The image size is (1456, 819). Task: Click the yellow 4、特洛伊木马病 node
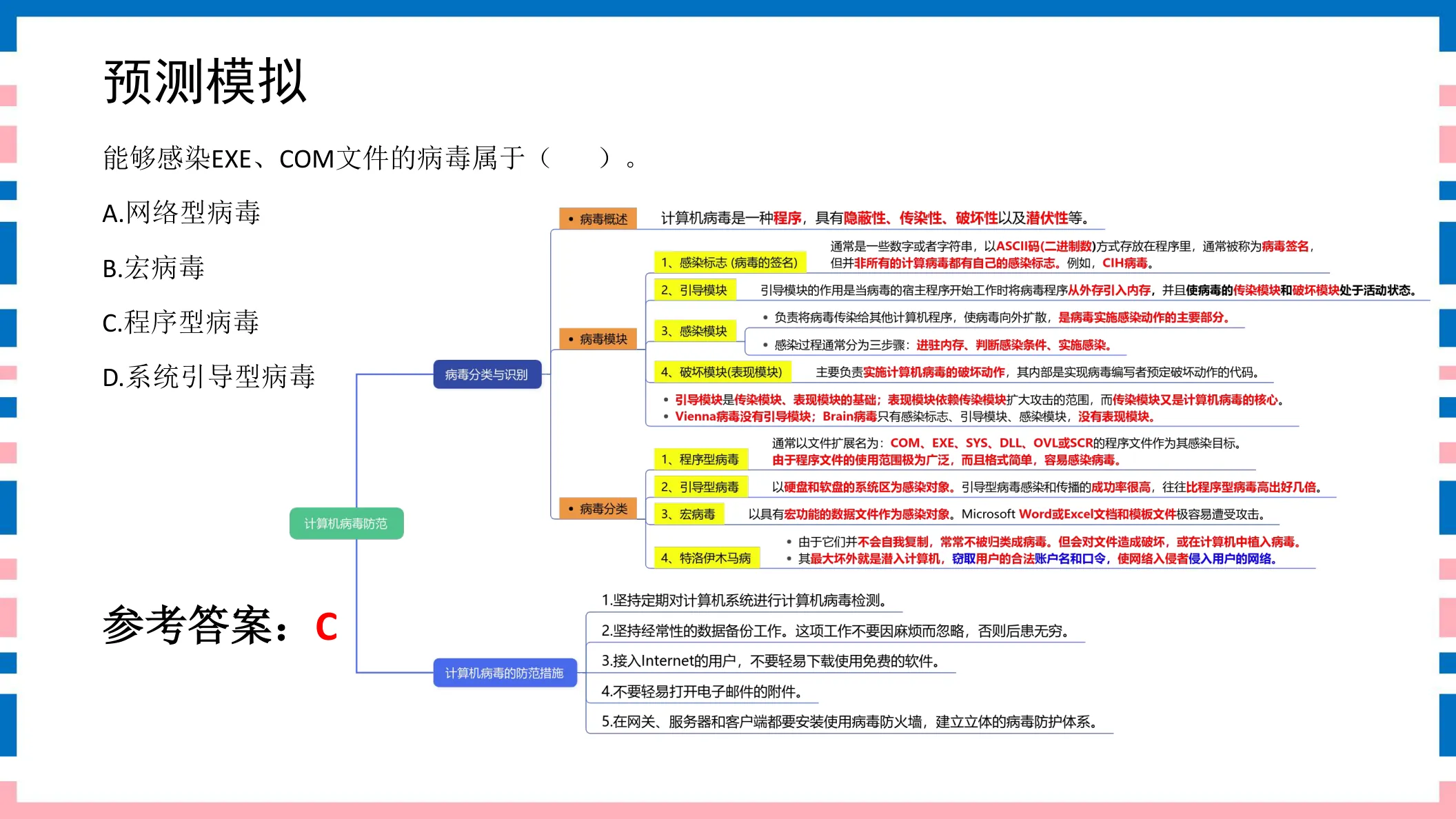(706, 558)
